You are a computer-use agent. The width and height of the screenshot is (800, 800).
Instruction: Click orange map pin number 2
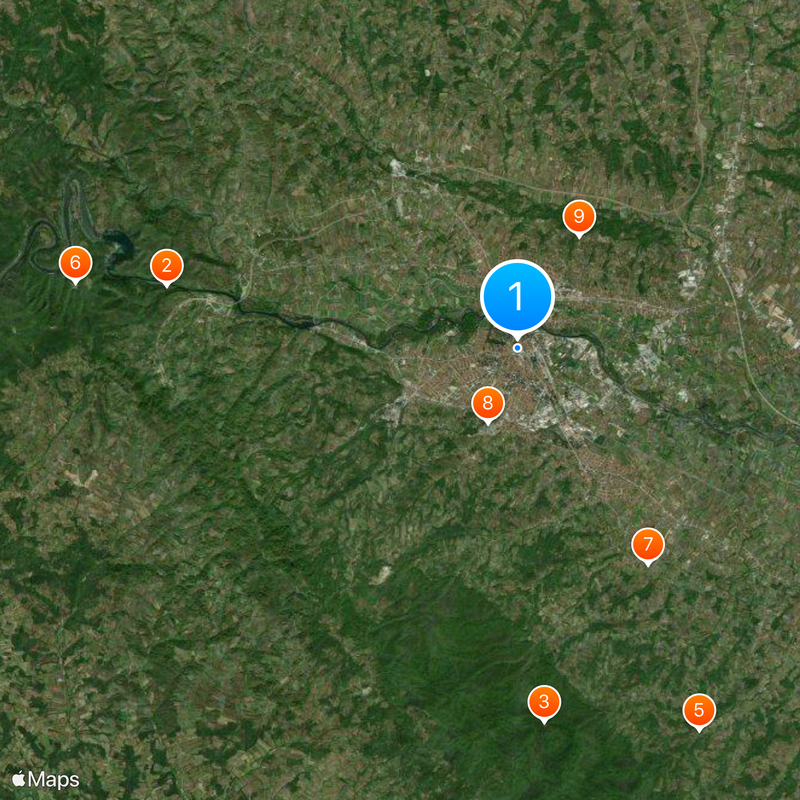pyautogui.click(x=166, y=266)
